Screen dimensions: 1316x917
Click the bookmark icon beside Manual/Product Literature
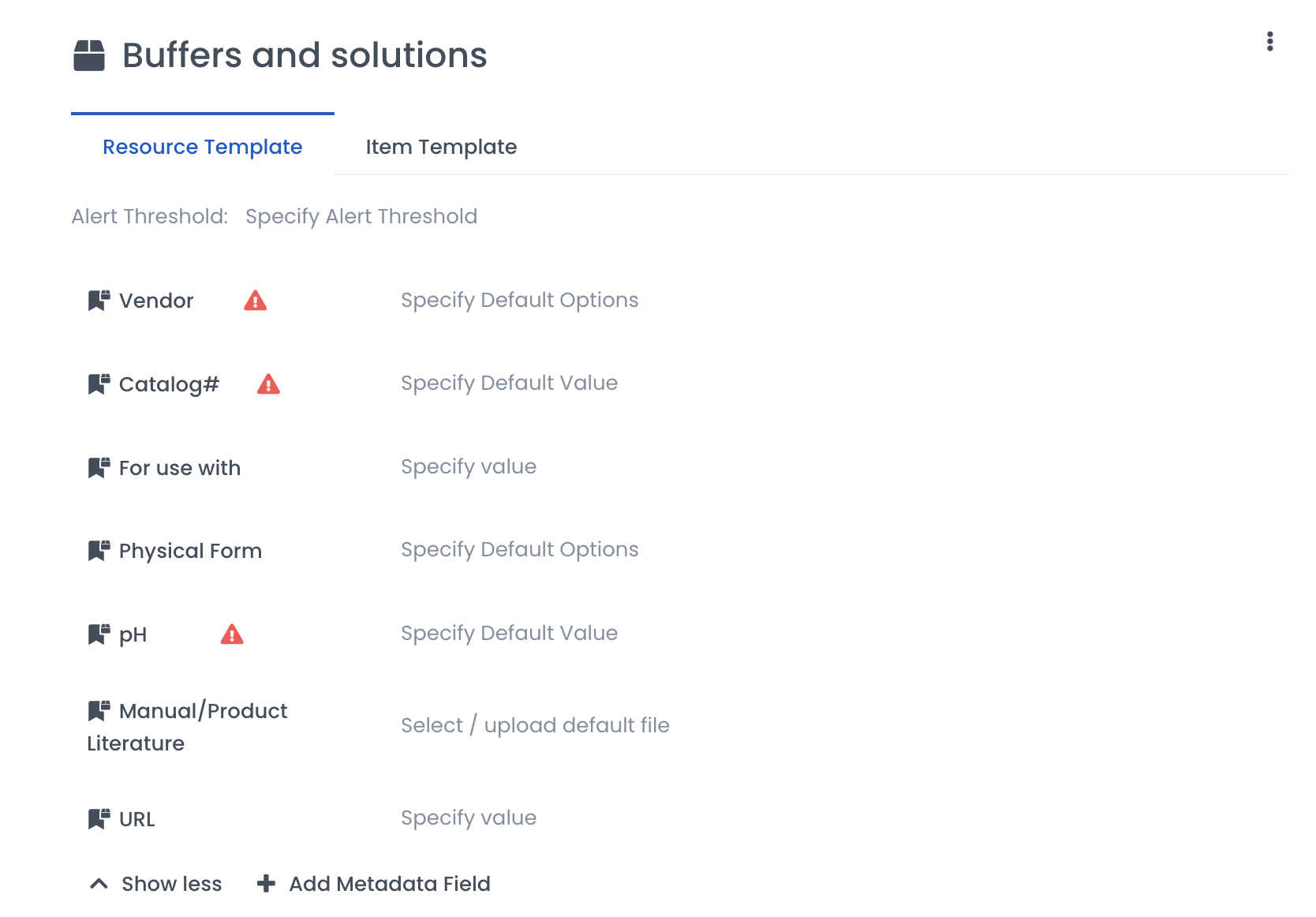coord(99,711)
